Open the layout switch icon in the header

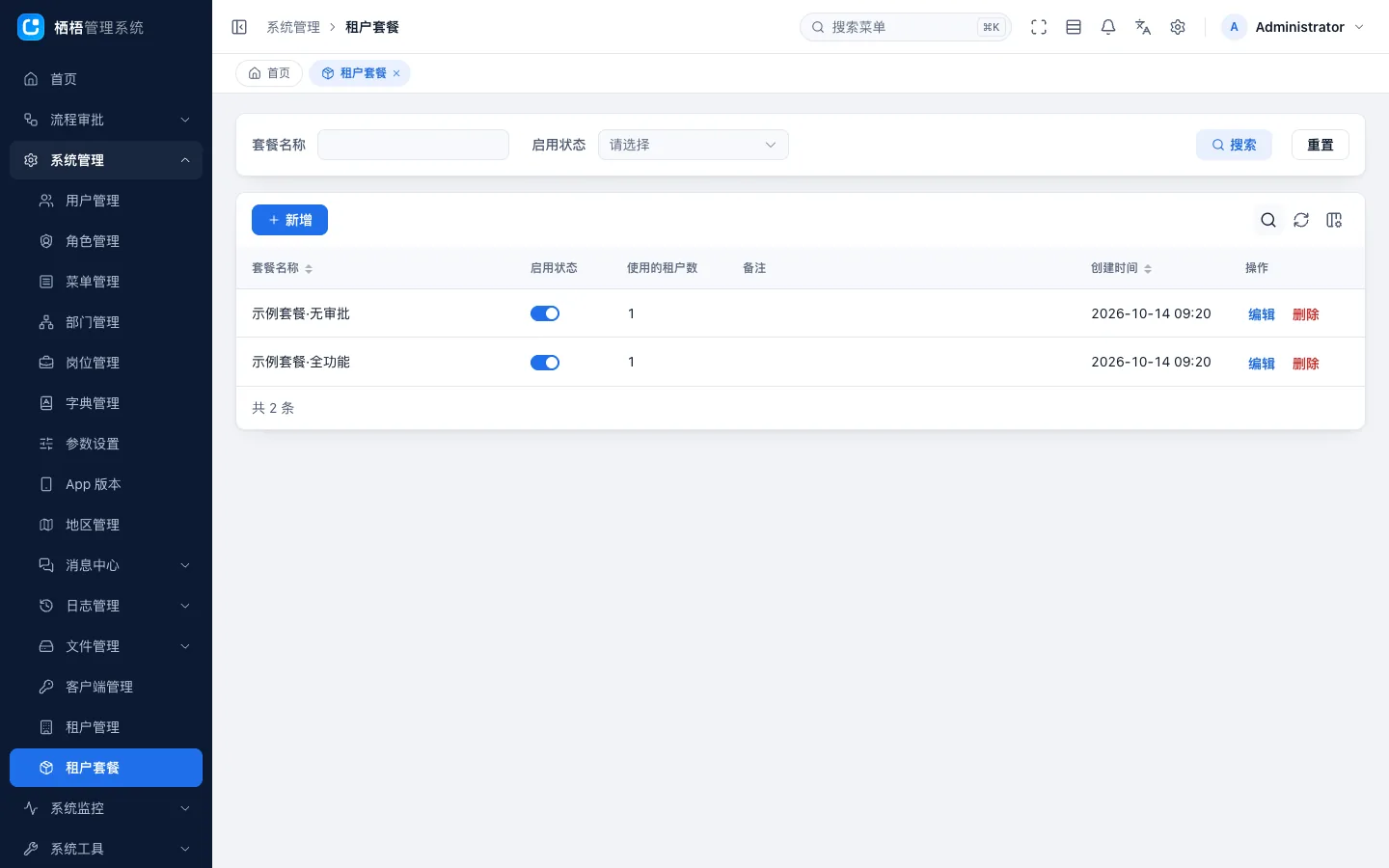point(1074,27)
